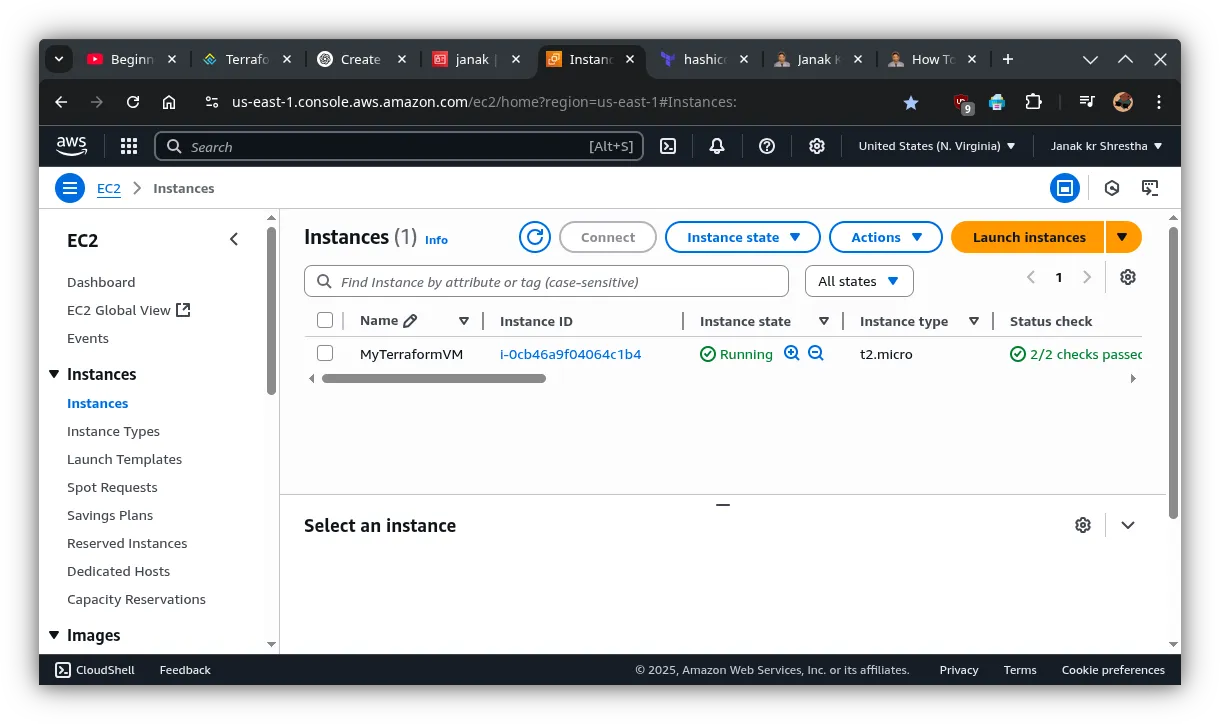1220x724 pixels.
Task: Select the MyTerraformVM instance checkbox
Action: pos(325,353)
